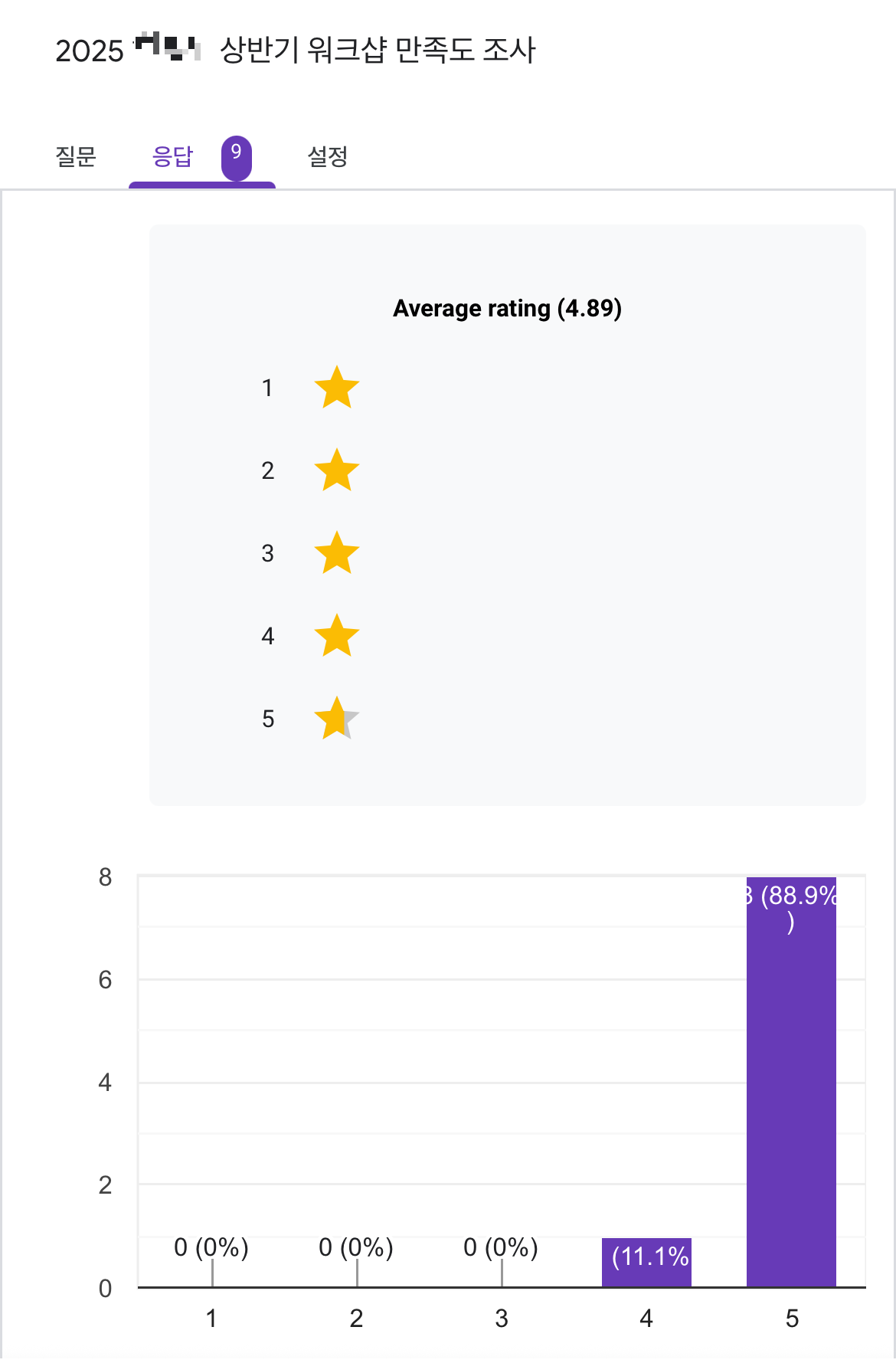The width and height of the screenshot is (896, 1363).
Task: Click the Average rating (4.89) heading
Action: point(507,308)
